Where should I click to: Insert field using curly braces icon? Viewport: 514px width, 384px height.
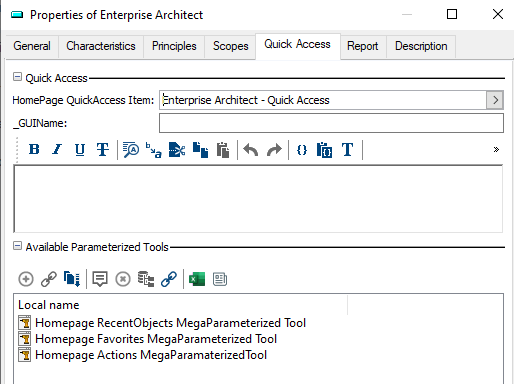pyautogui.click(x=302, y=150)
